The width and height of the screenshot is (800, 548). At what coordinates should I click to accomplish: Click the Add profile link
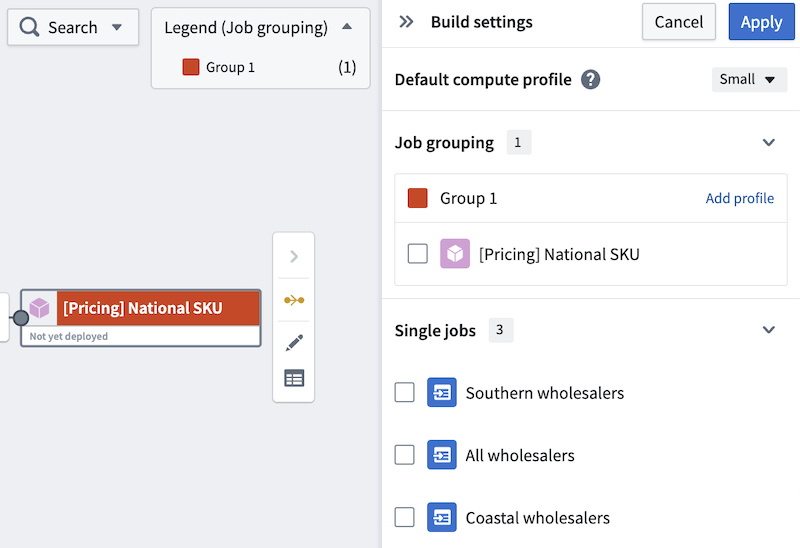point(739,198)
